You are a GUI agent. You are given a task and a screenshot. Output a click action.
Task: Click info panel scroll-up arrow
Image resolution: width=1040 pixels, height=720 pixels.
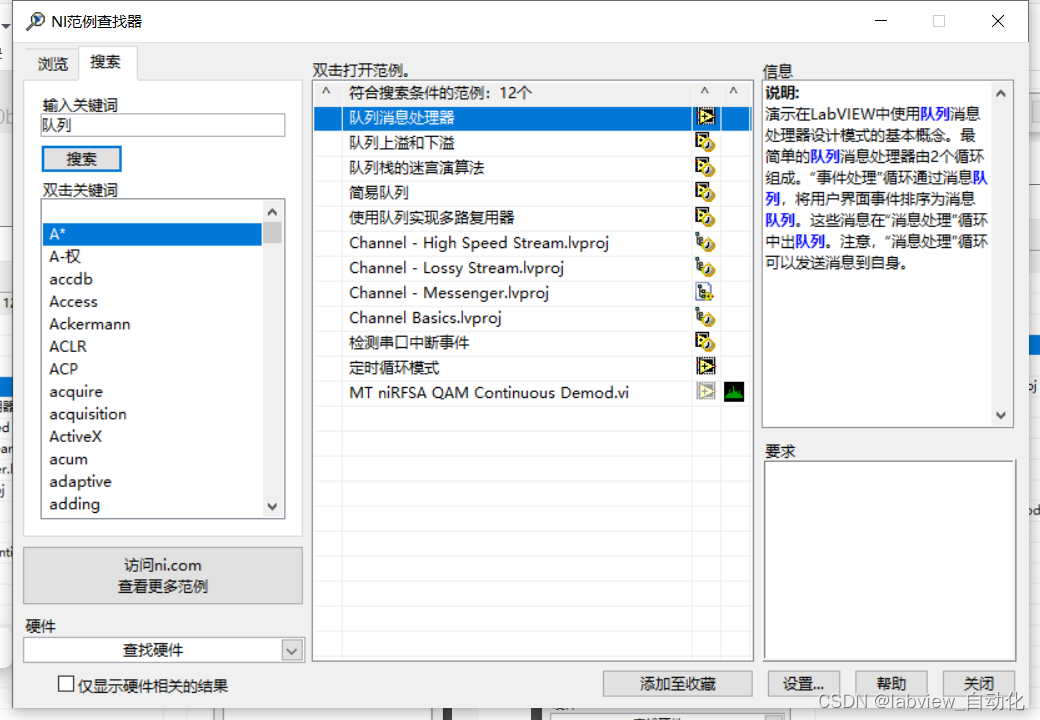[x=1001, y=94]
